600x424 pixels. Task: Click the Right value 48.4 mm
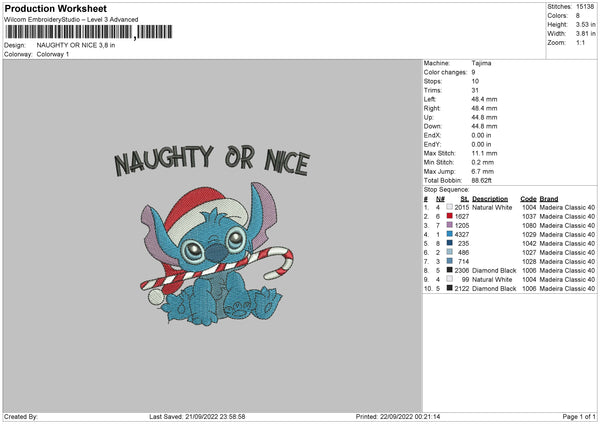[x=484, y=108]
